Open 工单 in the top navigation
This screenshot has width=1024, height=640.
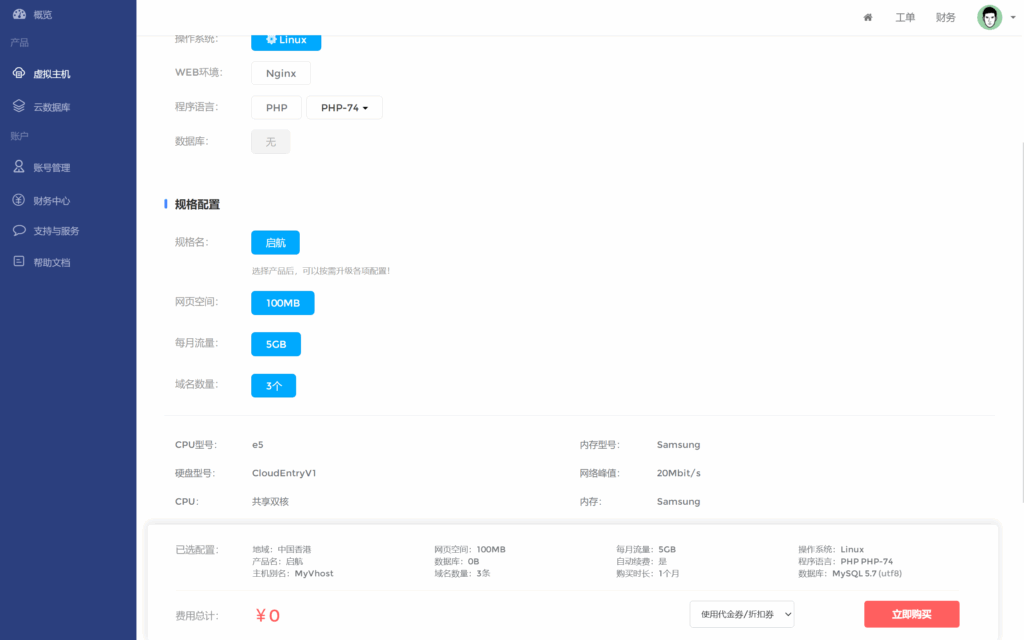click(x=905, y=17)
